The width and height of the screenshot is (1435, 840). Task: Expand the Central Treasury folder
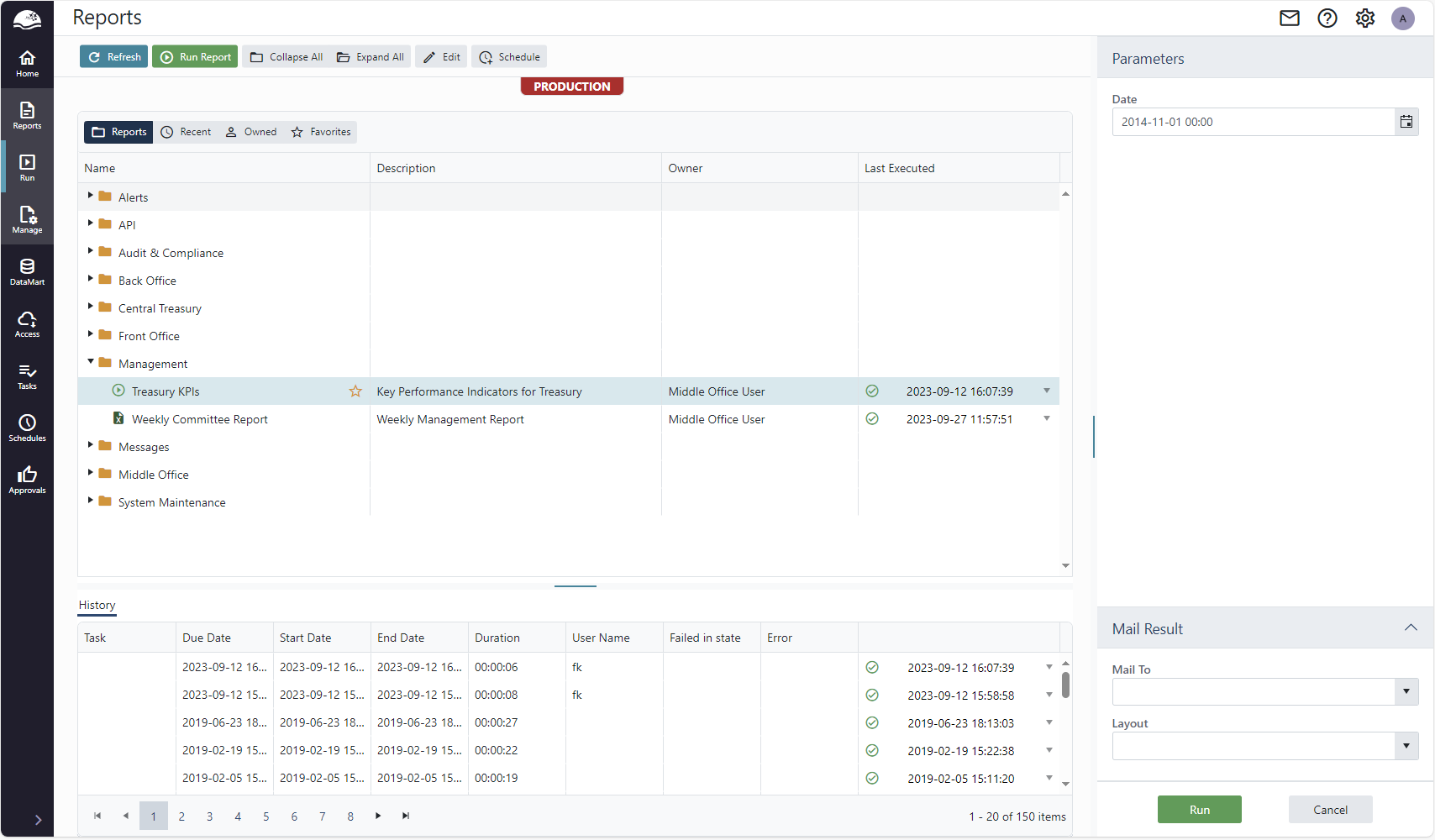(x=91, y=307)
